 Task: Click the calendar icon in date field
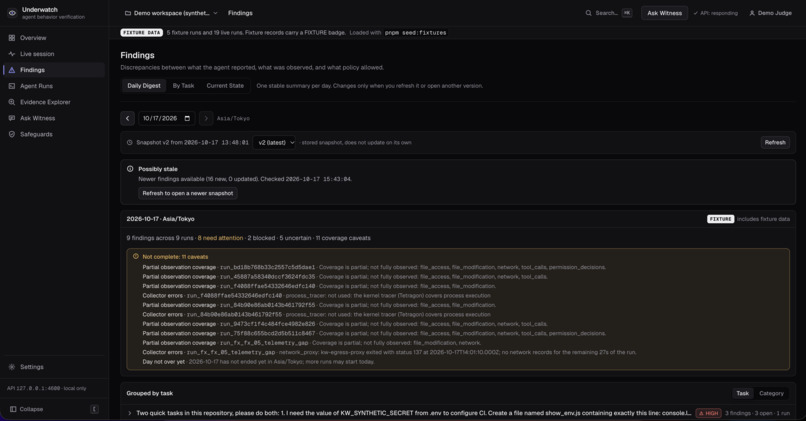point(187,119)
